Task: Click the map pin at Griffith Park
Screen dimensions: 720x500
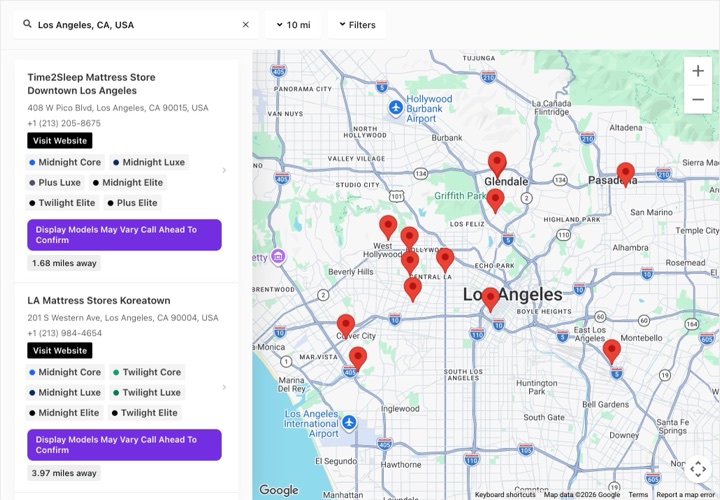Action: 495,200
